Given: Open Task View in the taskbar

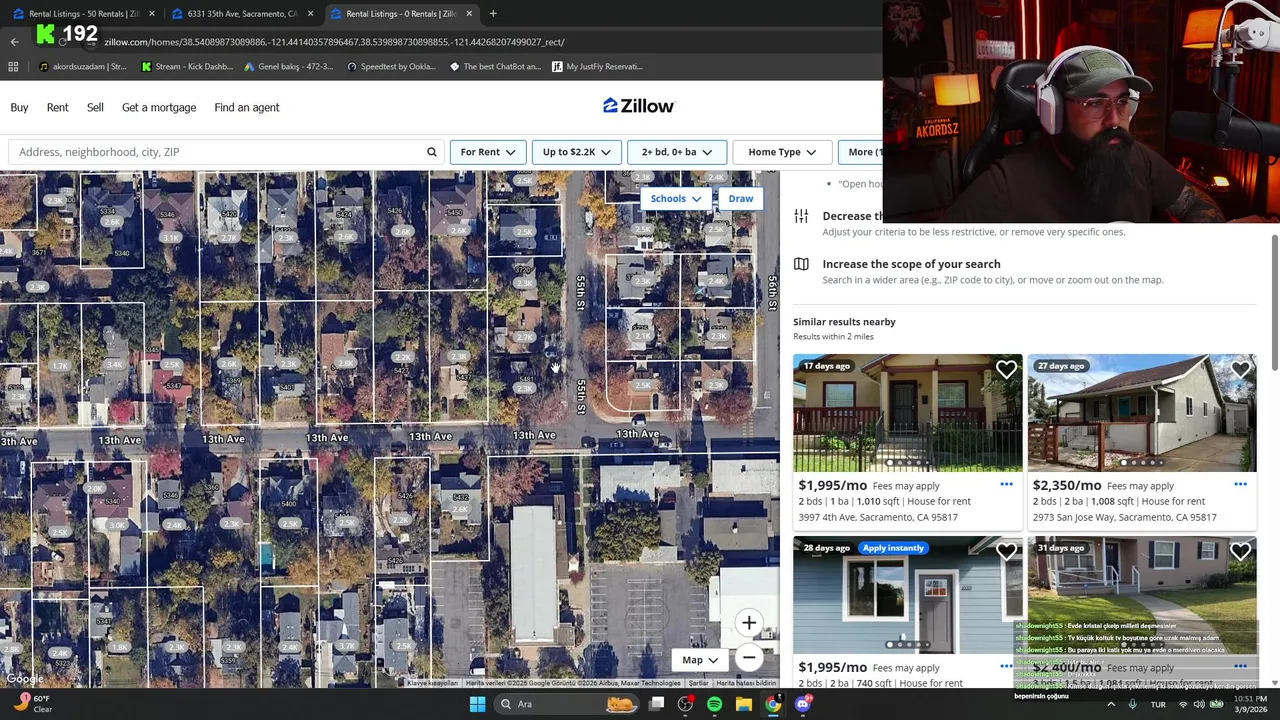Looking at the screenshot, I should pos(656,704).
